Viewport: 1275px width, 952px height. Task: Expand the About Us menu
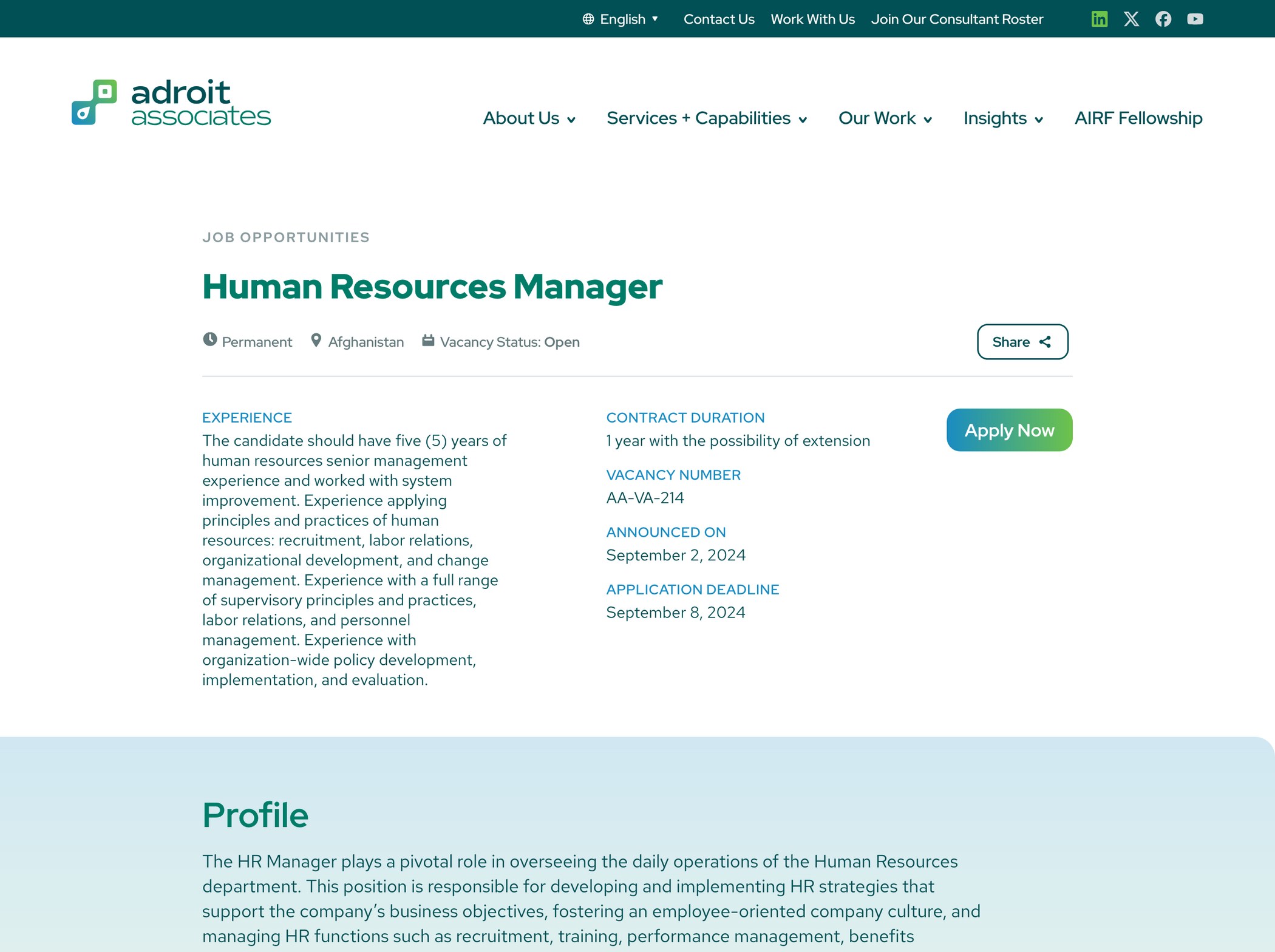529,118
